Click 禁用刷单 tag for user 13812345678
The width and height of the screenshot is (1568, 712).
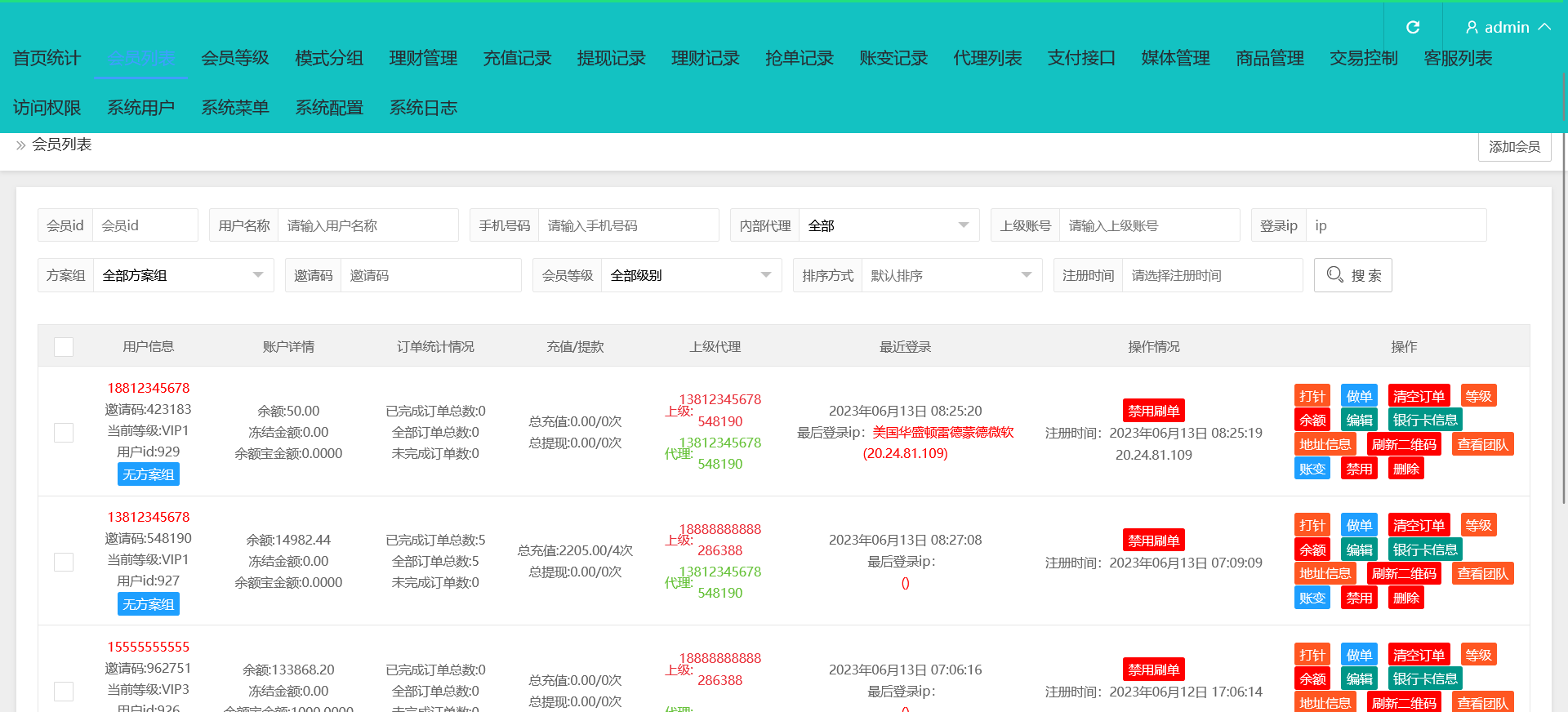pyautogui.click(x=1153, y=541)
